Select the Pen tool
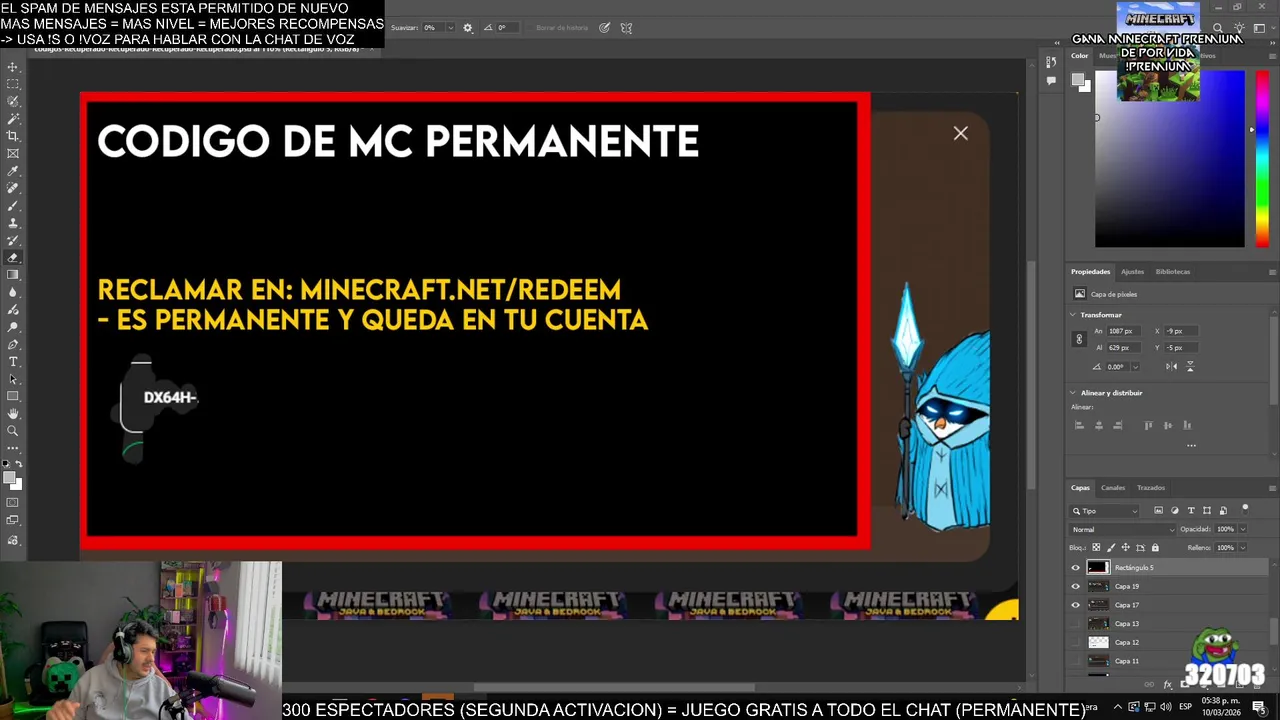 coord(13,344)
